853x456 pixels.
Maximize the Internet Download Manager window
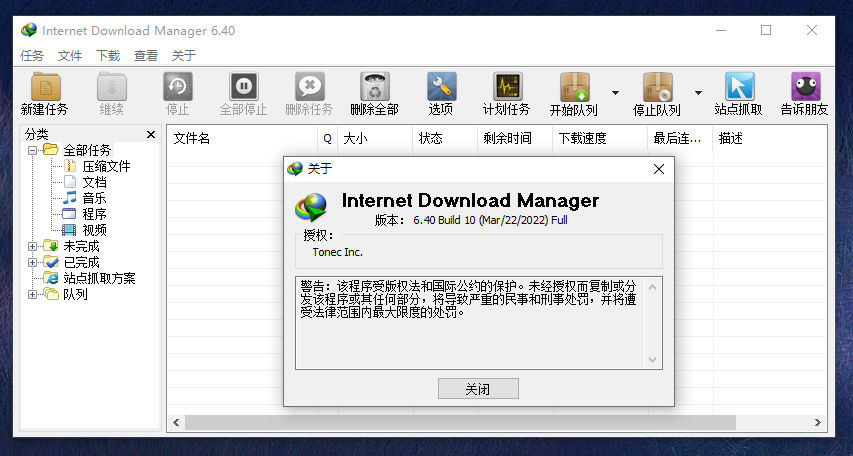[x=766, y=30]
